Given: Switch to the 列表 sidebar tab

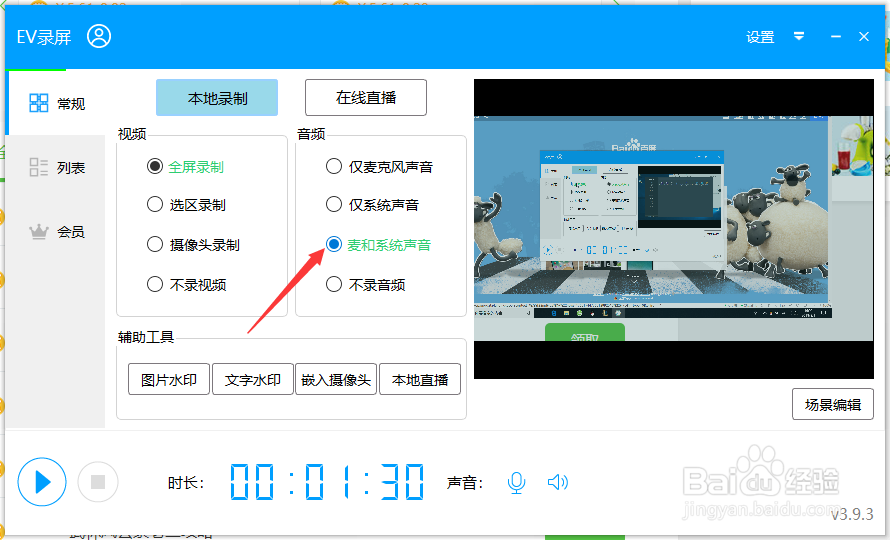Looking at the screenshot, I should coord(56,167).
